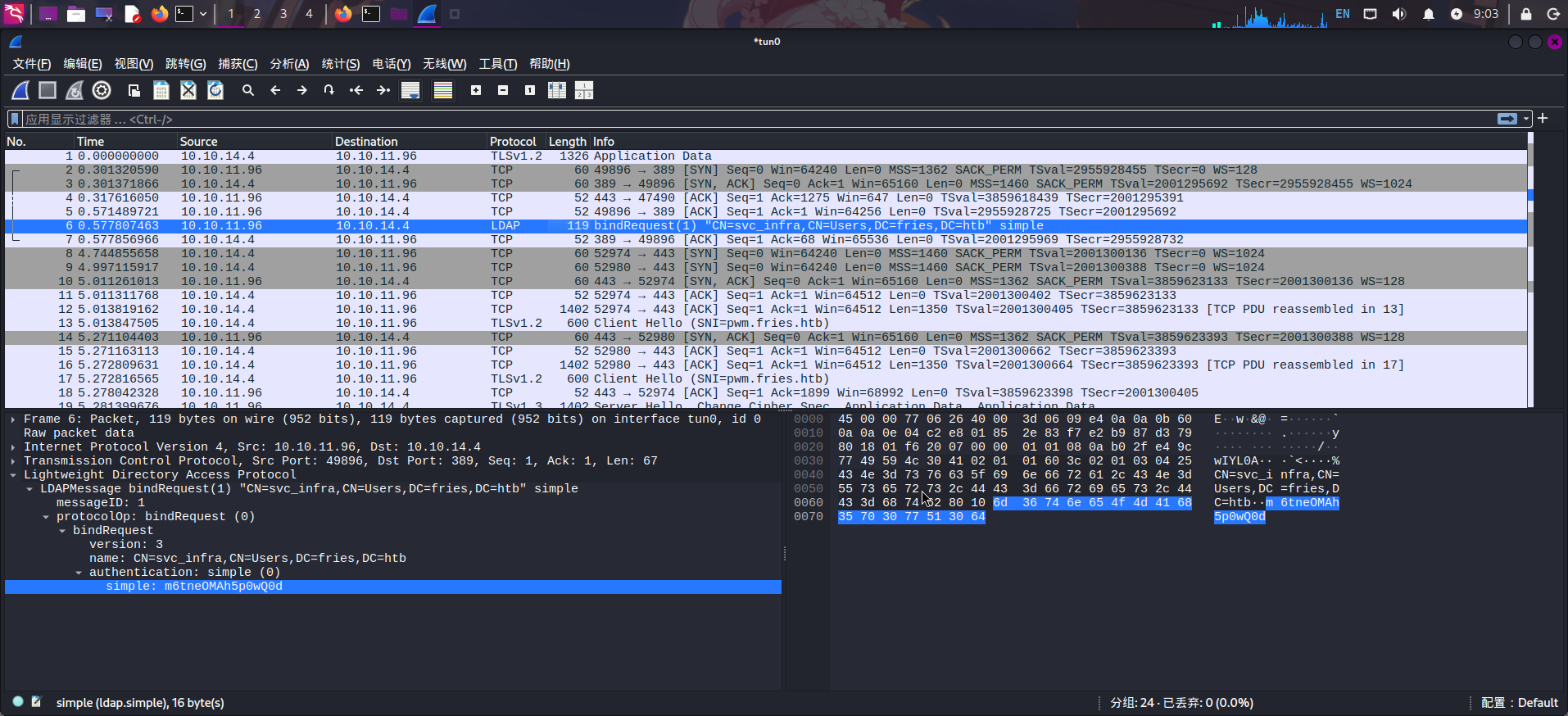Restart the current capture

(75, 90)
